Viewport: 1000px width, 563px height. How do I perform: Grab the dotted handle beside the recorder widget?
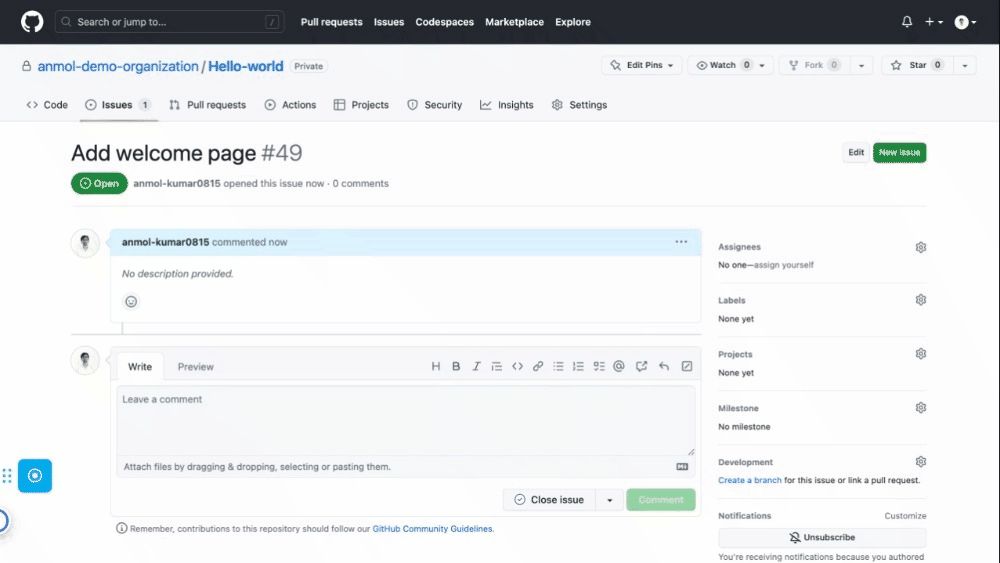pos(7,476)
